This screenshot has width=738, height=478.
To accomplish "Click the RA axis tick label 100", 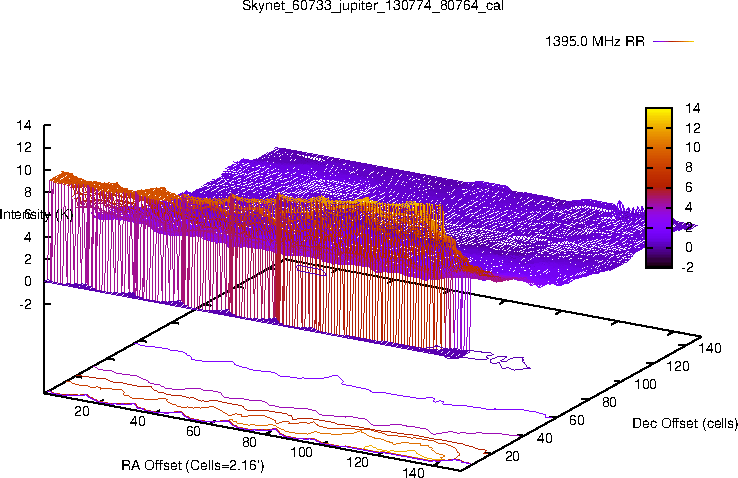I will [301, 452].
